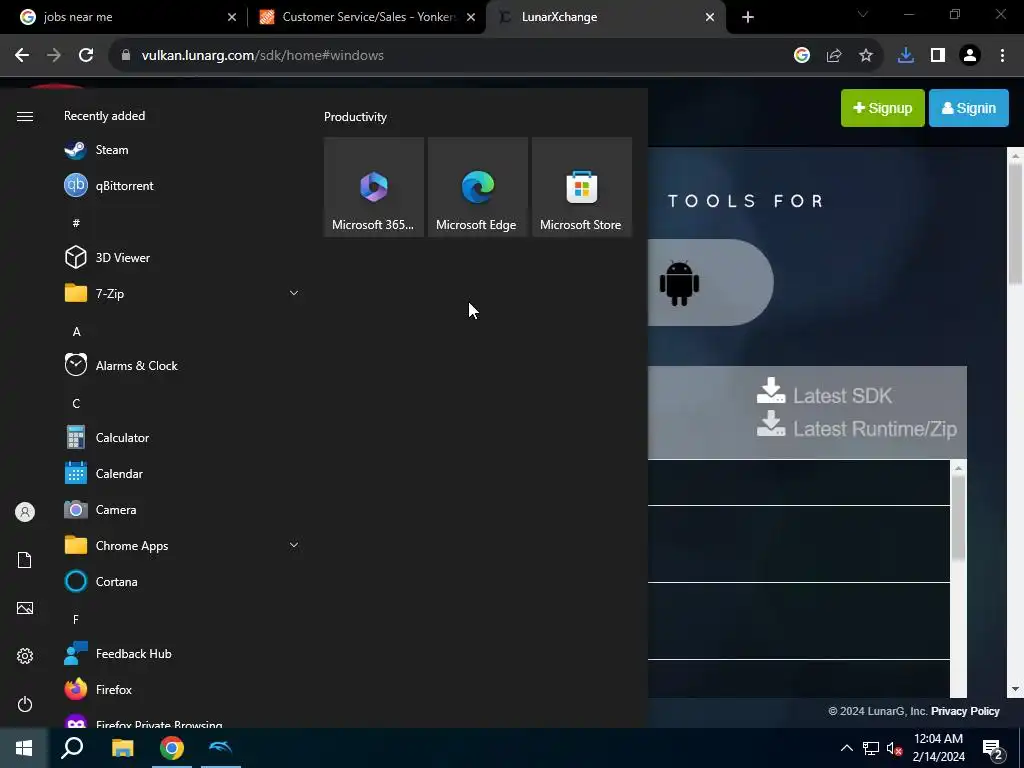Click the 'Productivity' group heading
Viewport: 1024px width, 768px height.
coord(355,117)
